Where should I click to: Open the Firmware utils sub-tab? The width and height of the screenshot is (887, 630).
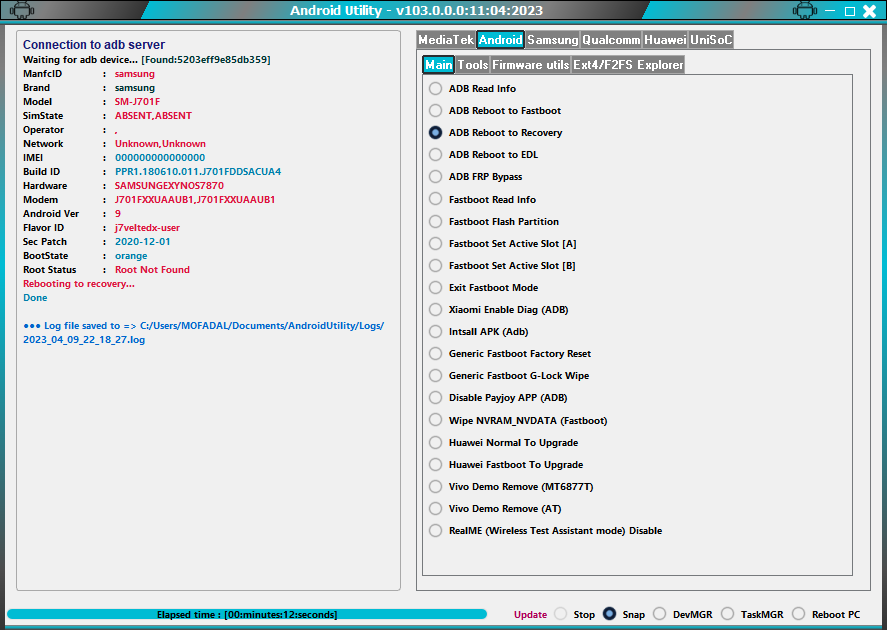point(531,64)
